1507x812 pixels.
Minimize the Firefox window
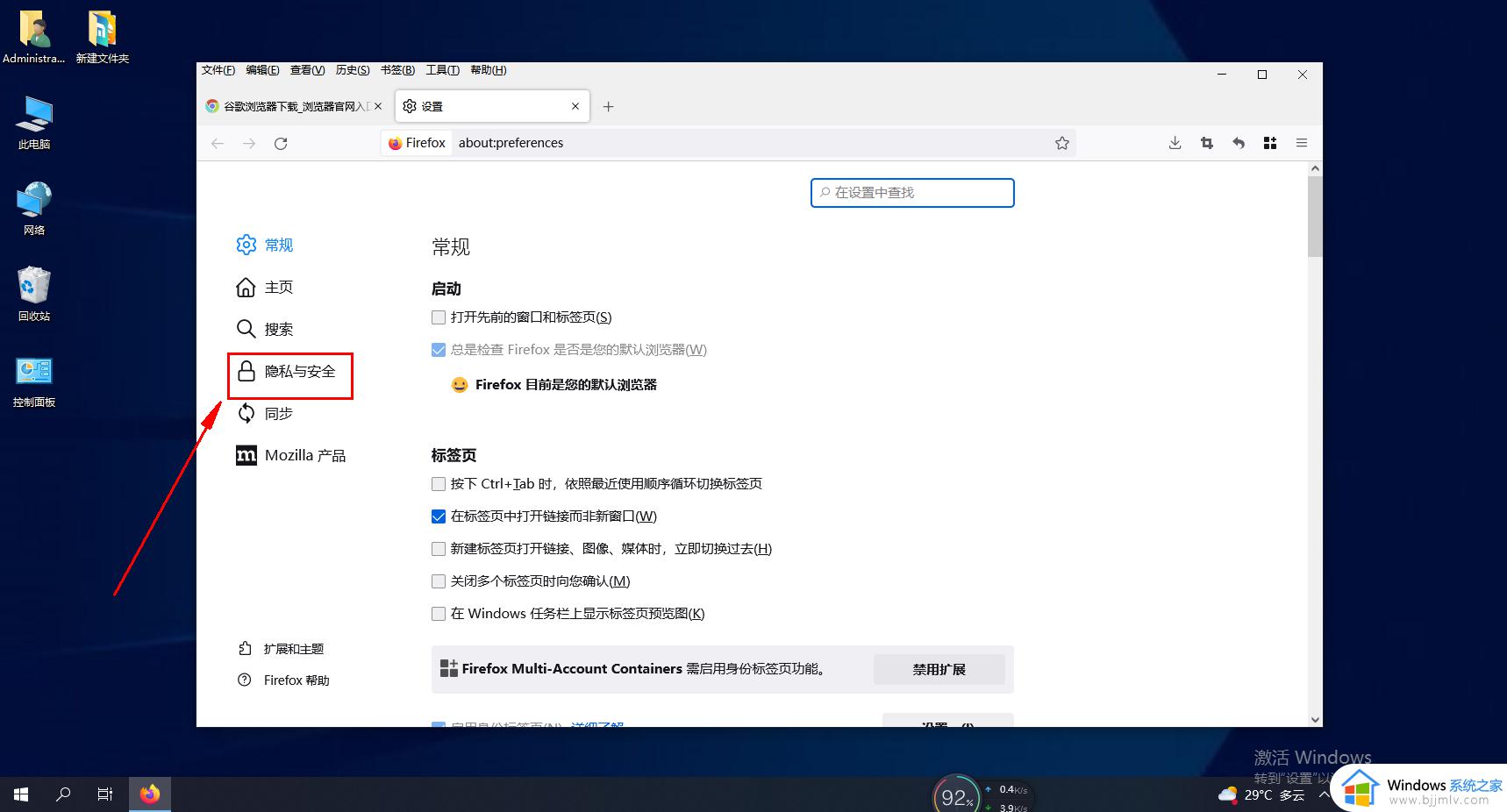[x=1222, y=75]
